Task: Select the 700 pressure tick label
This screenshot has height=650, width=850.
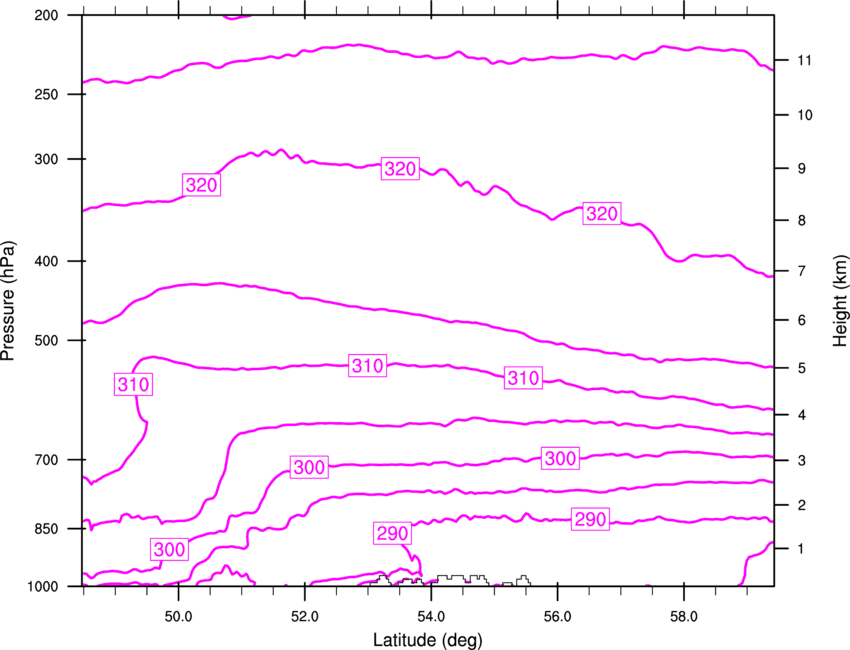Action: [46, 460]
